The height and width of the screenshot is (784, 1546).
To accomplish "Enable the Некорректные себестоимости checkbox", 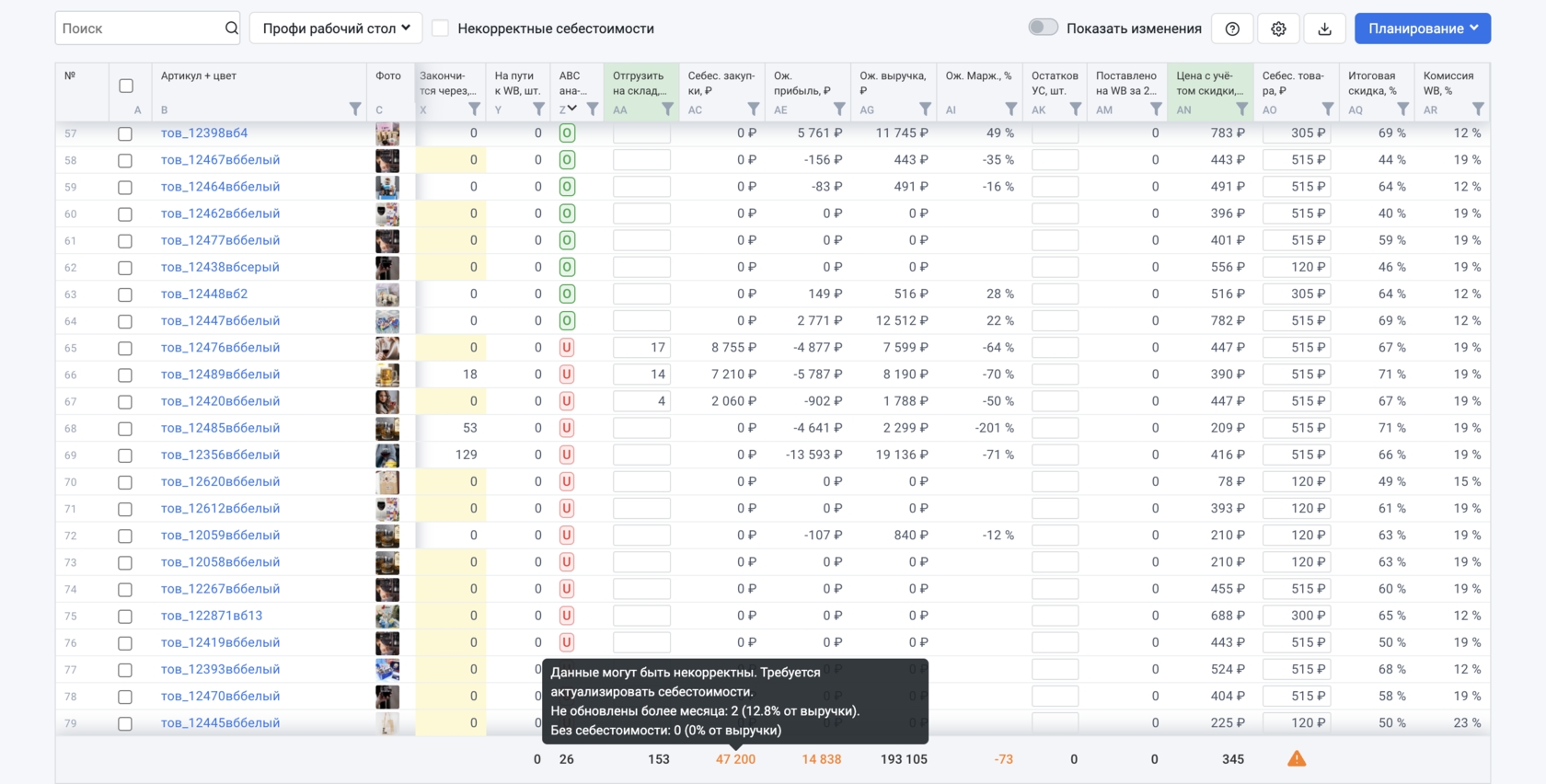I will pyautogui.click(x=441, y=29).
